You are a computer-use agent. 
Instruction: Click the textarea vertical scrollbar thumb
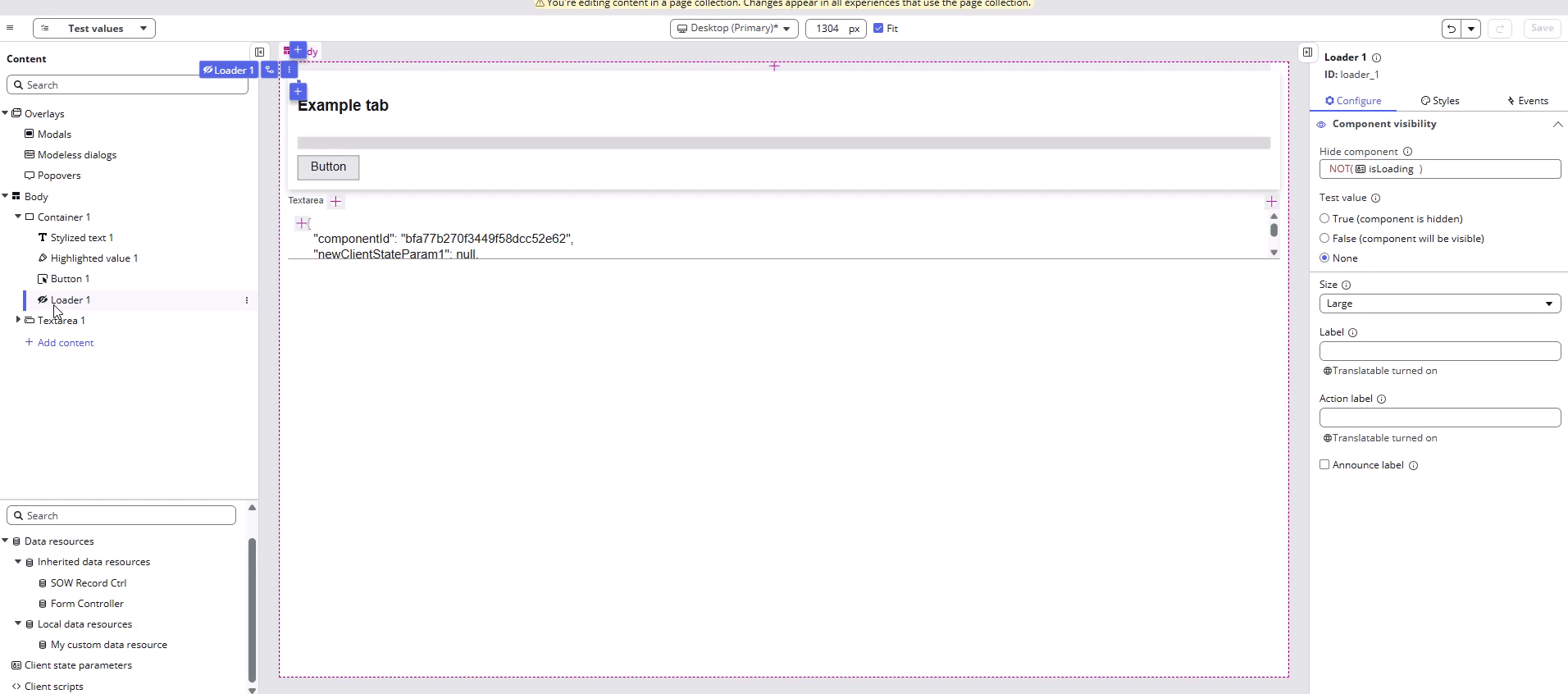(1274, 231)
